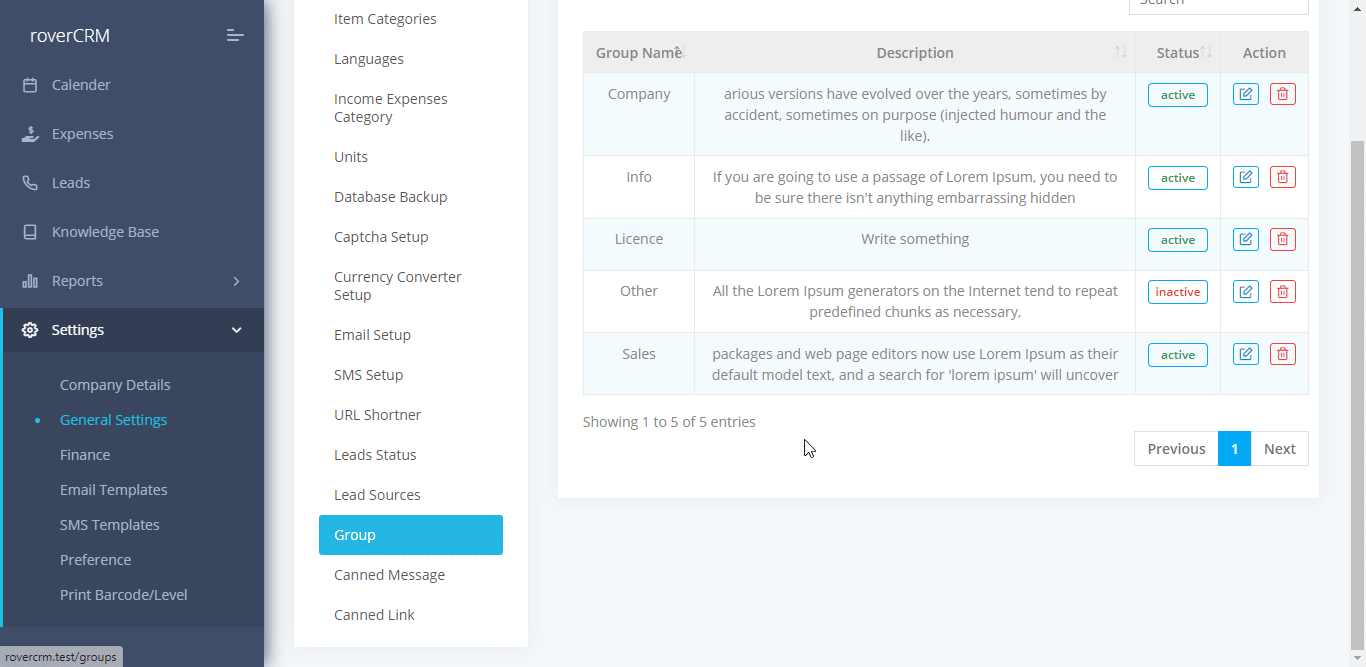Click the Search input field

pyautogui.click(x=1218, y=4)
